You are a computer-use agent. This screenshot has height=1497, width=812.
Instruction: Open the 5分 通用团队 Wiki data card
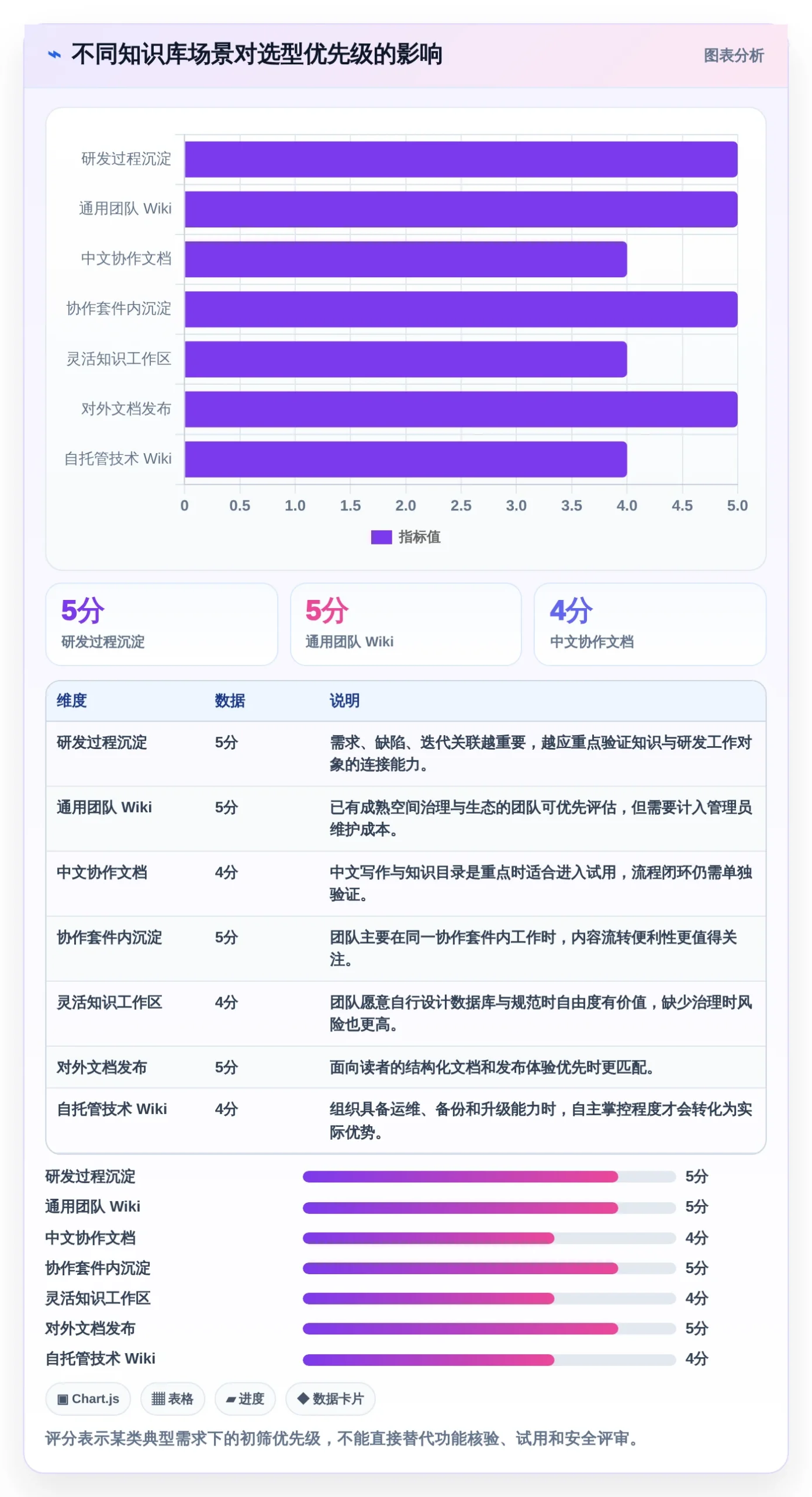[x=406, y=624]
